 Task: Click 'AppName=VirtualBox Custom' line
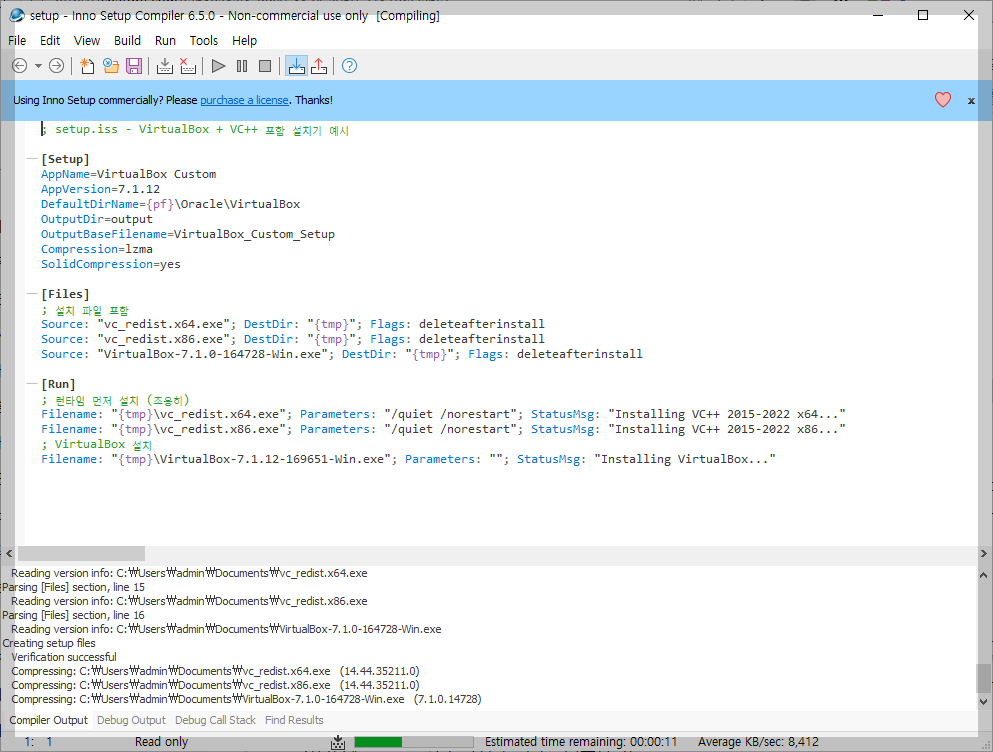(129, 174)
